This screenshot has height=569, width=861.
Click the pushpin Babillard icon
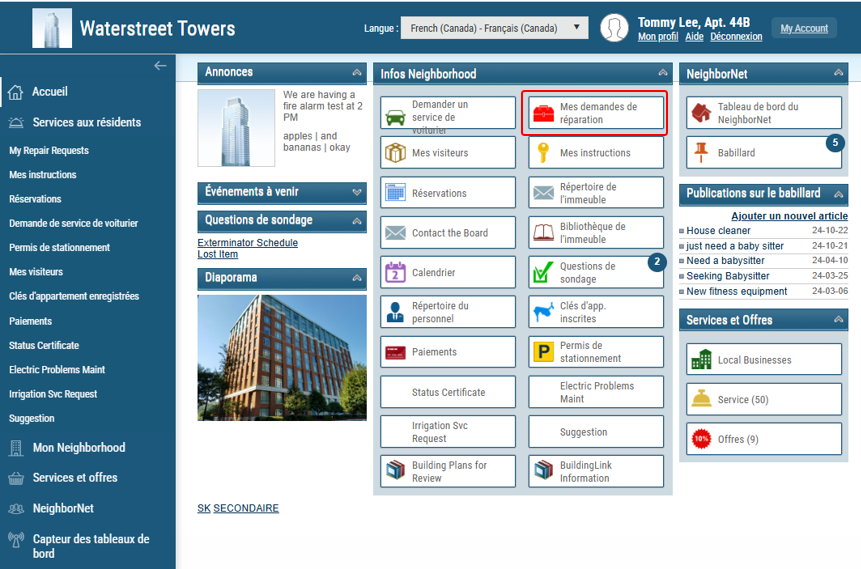tap(701, 153)
